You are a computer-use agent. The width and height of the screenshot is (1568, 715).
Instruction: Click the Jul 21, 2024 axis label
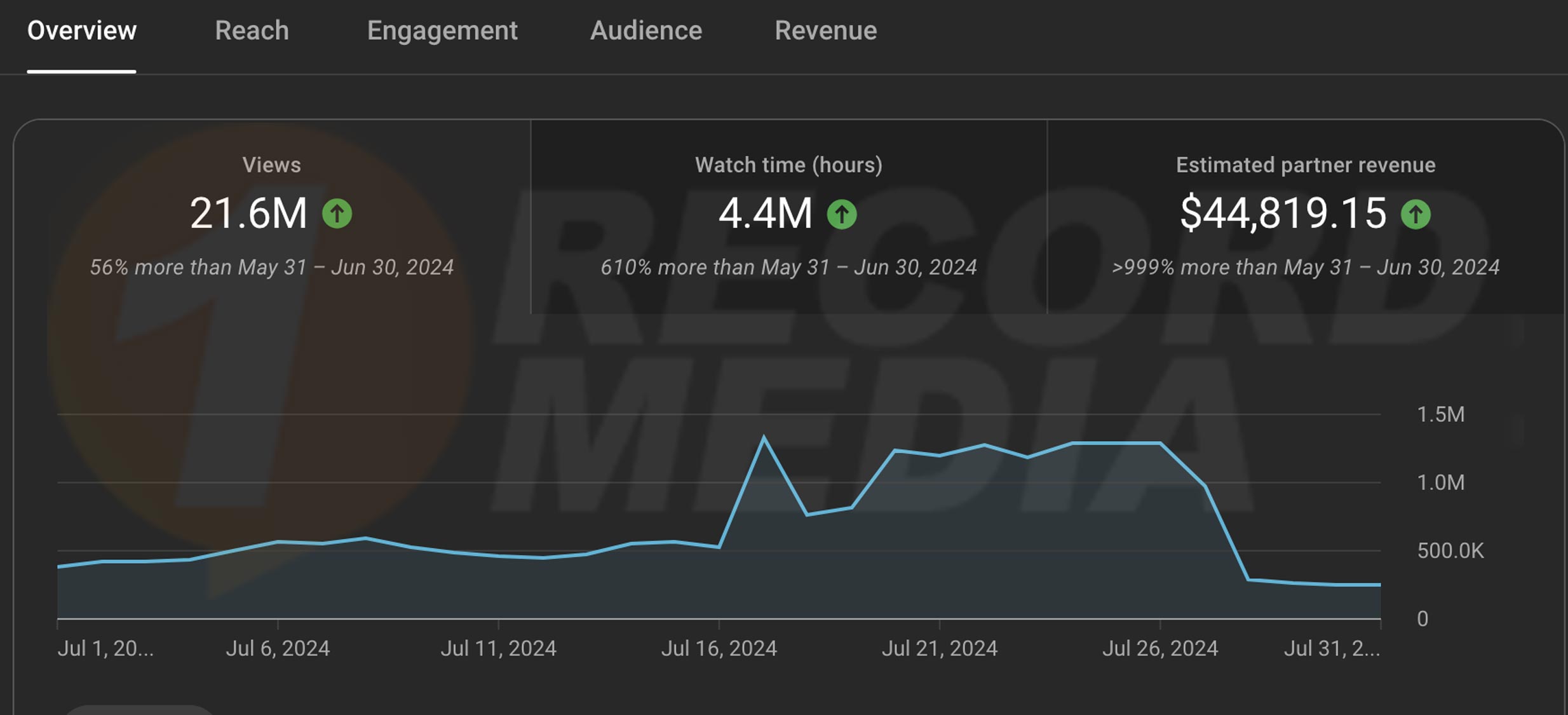point(939,648)
